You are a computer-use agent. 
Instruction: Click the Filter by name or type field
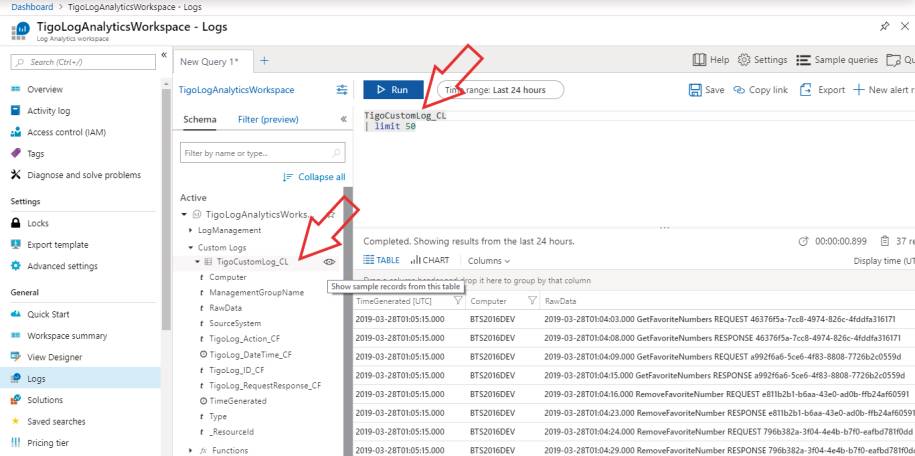[x=263, y=153]
